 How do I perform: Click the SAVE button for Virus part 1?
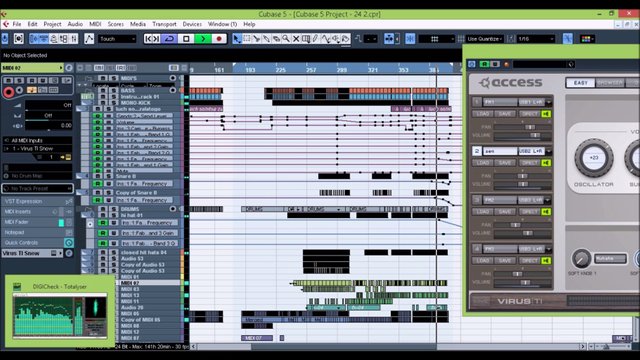pyautogui.click(x=505, y=114)
